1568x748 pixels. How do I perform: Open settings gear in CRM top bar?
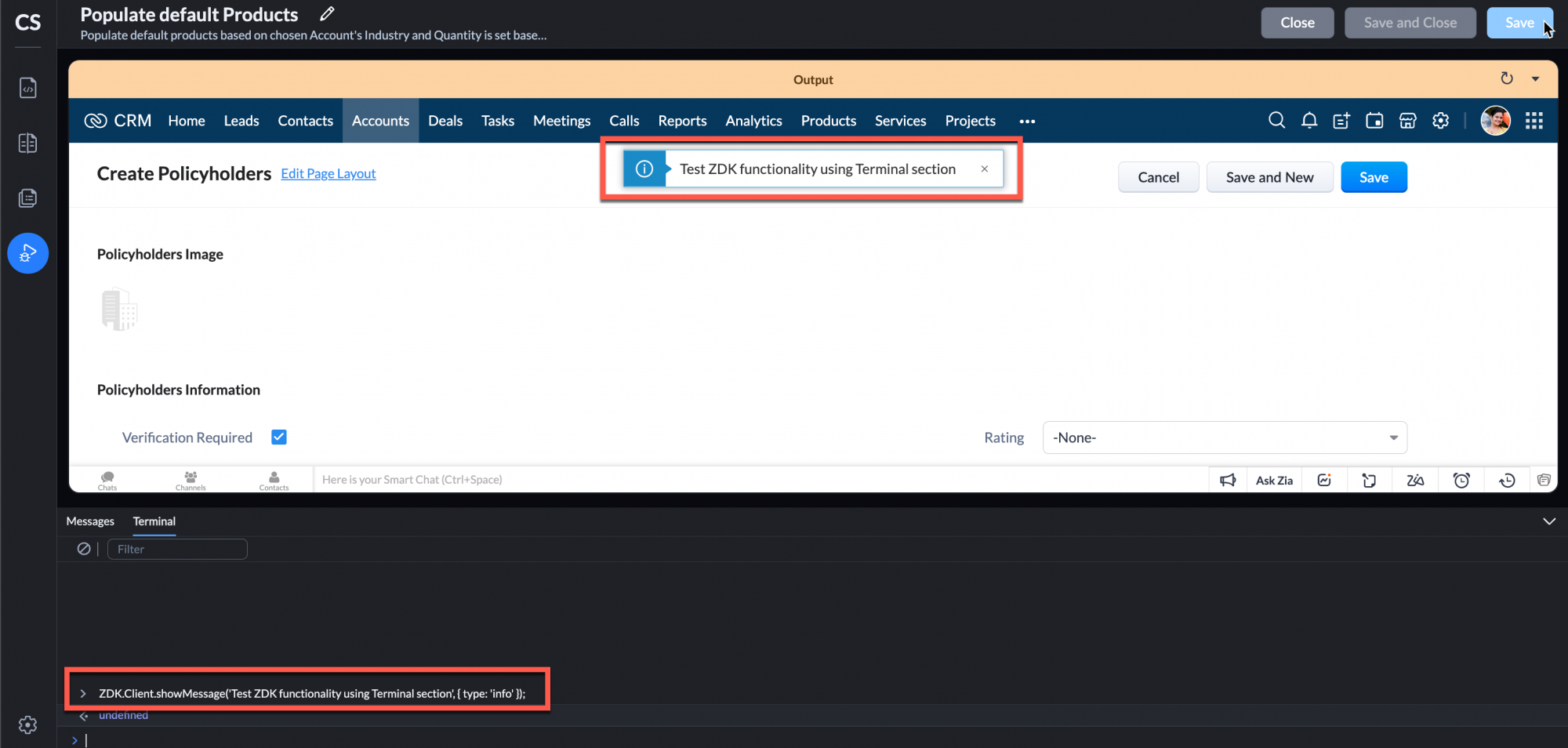pos(1440,120)
